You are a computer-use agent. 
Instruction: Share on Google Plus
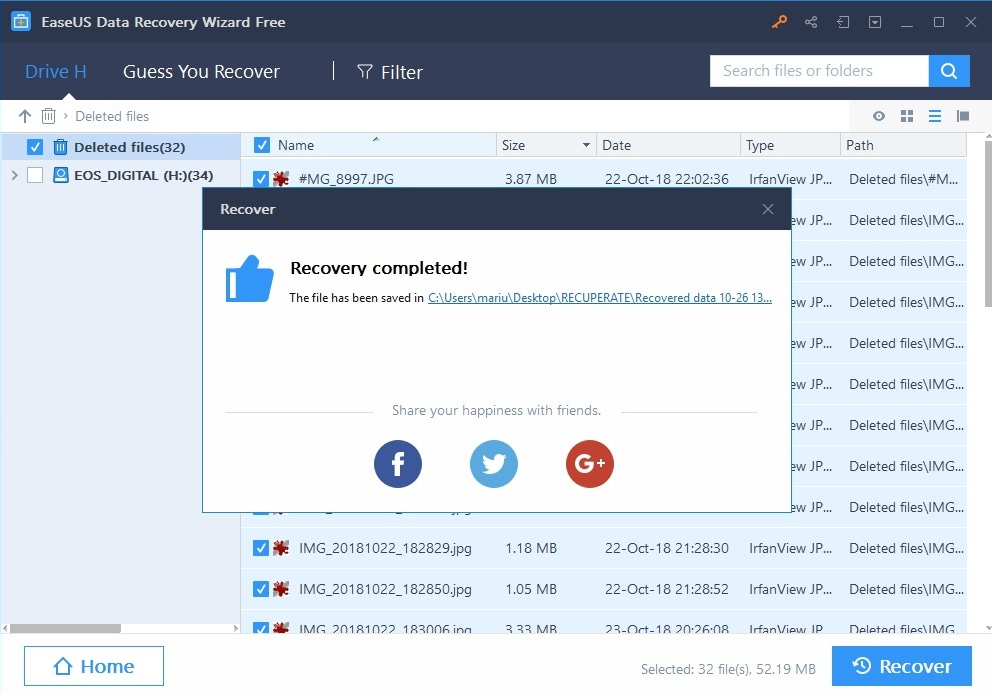click(x=590, y=464)
